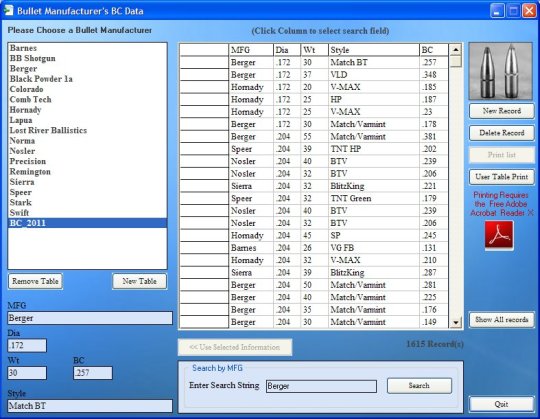This screenshot has height=419, width=540.
Task: Click the bullet image thumbnail
Action: [x=501, y=71]
